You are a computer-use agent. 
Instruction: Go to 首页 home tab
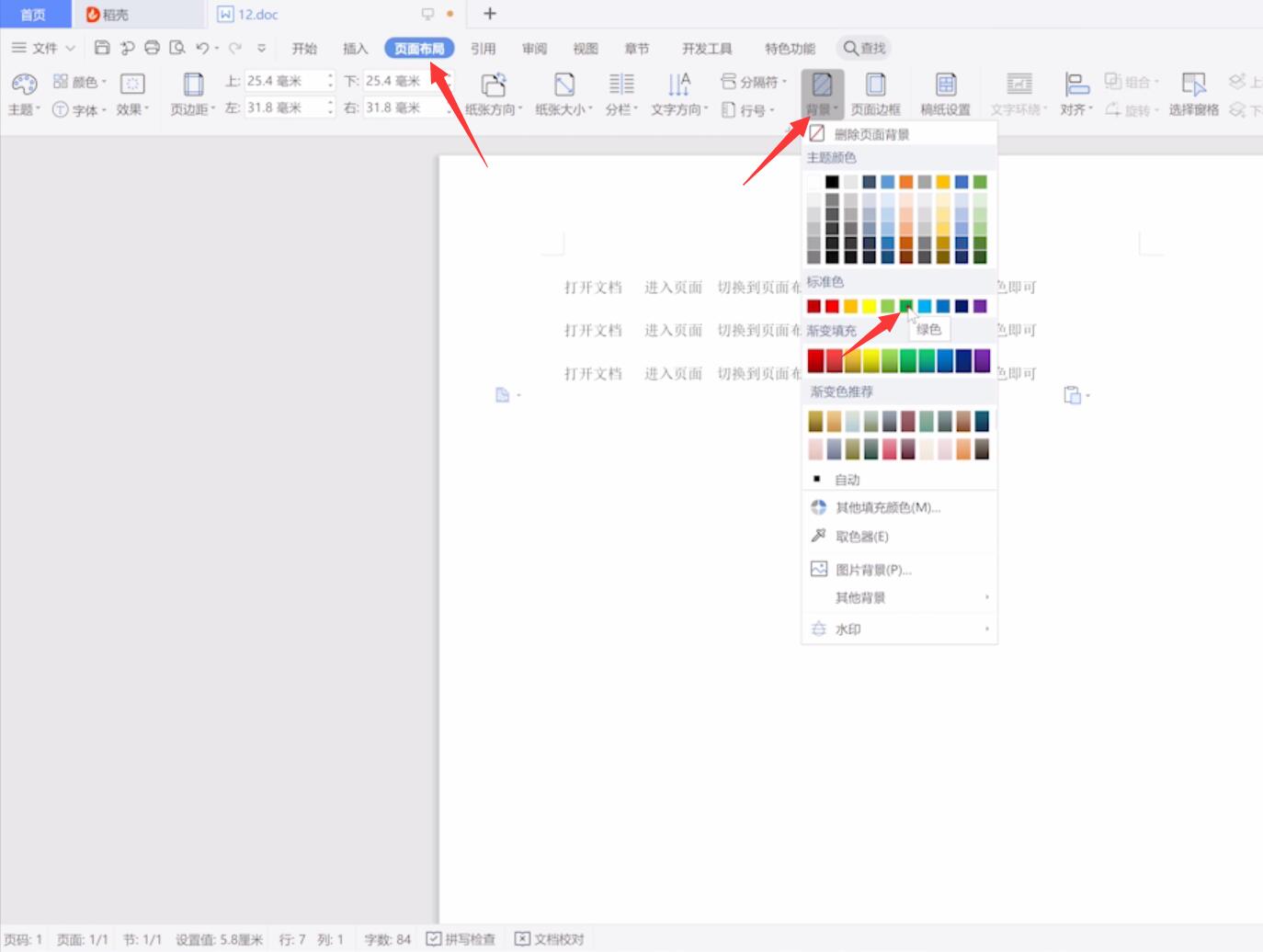coord(34,14)
